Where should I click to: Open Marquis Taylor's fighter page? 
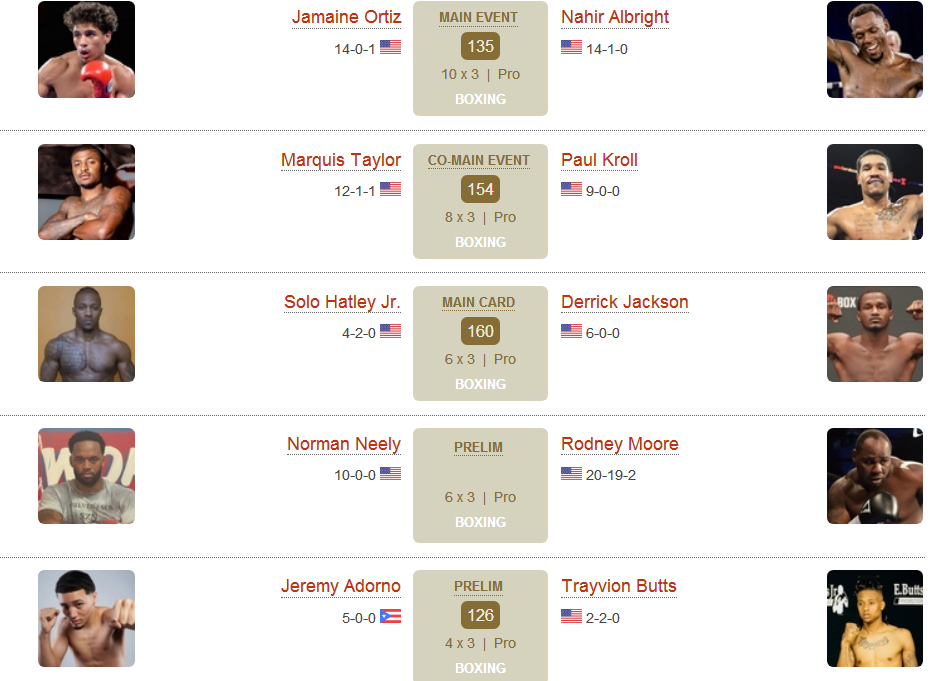(x=341, y=160)
